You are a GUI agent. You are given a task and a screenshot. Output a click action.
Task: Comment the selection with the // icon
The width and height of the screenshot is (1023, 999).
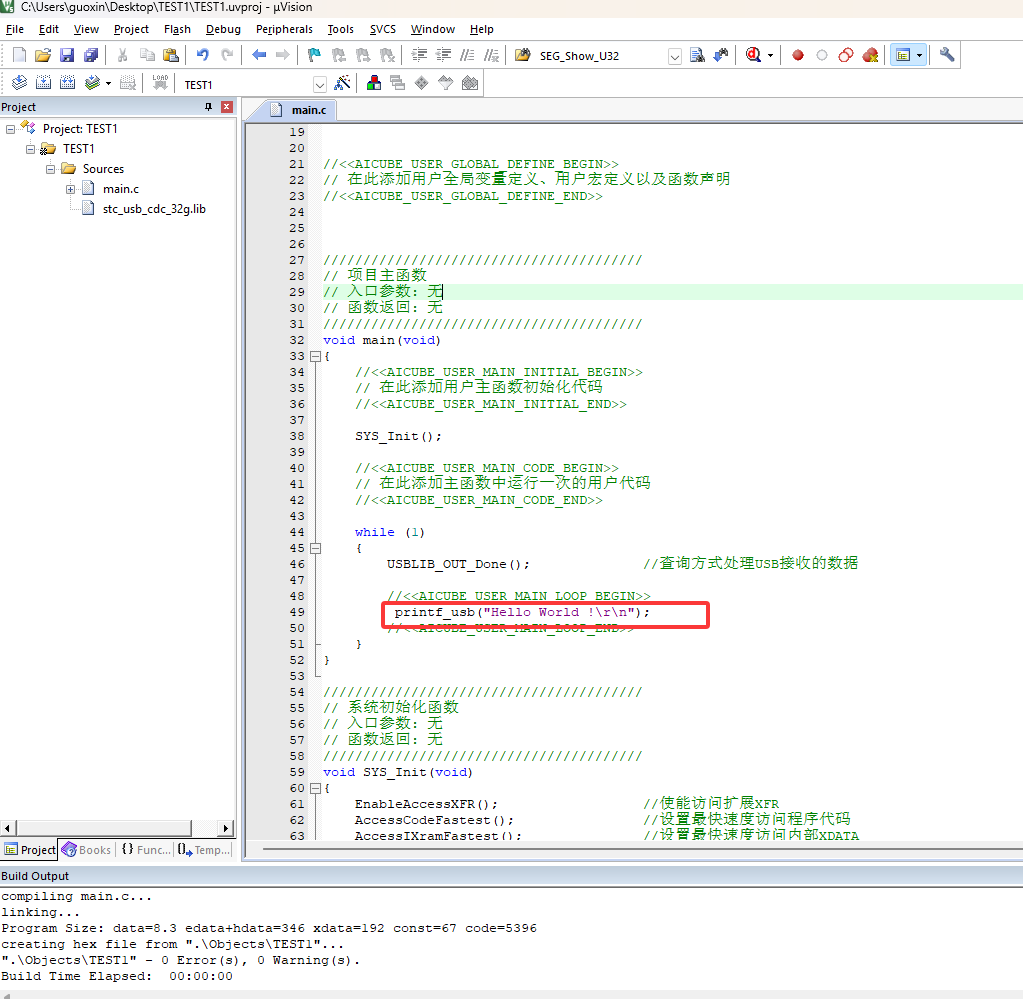click(467, 55)
